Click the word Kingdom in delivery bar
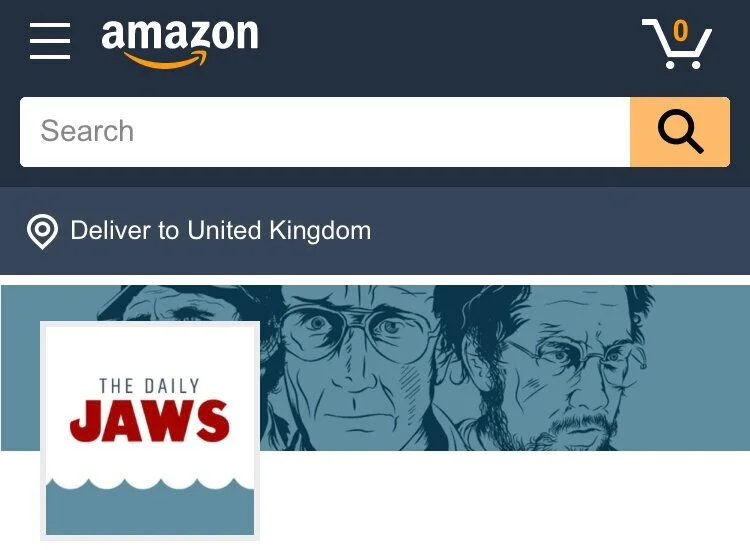The width and height of the screenshot is (750, 550). [x=320, y=231]
